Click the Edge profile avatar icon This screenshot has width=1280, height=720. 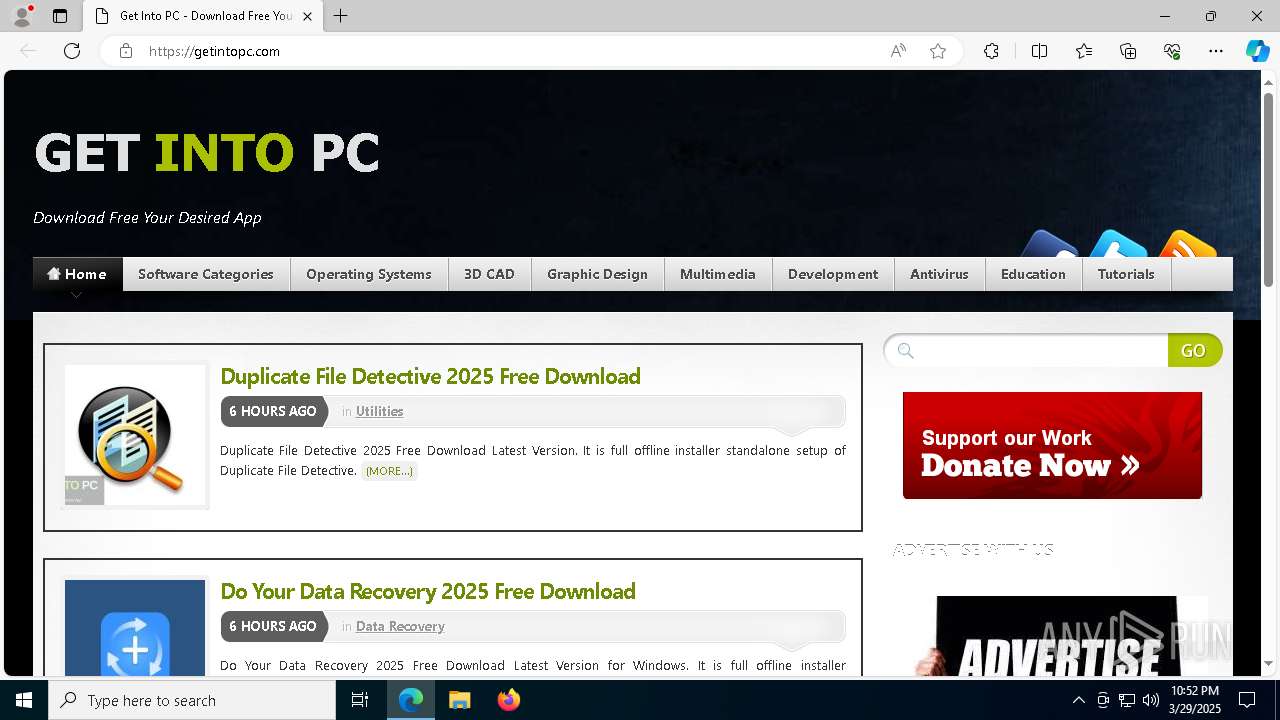click(x=21, y=16)
